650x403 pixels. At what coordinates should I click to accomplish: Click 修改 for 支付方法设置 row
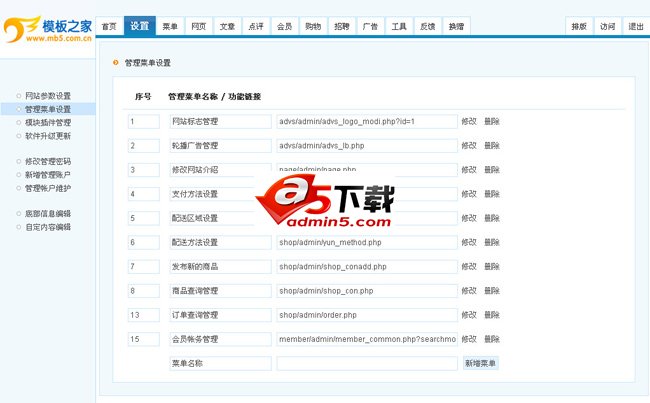(469, 194)
